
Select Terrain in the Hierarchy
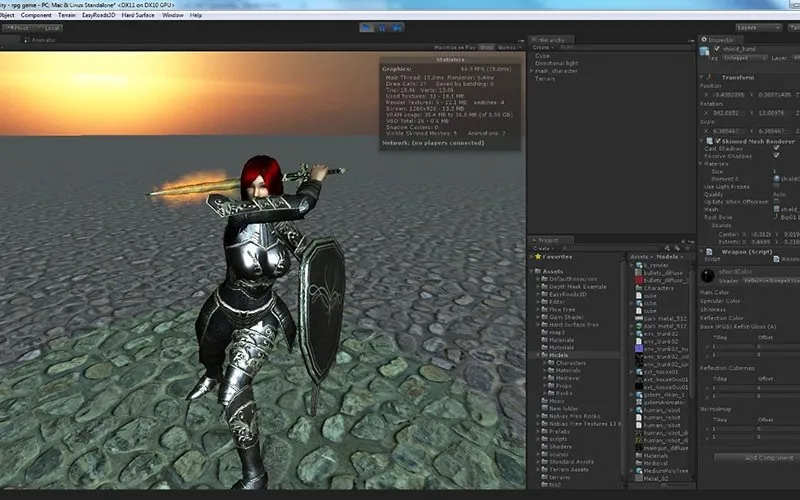(545, 79)
